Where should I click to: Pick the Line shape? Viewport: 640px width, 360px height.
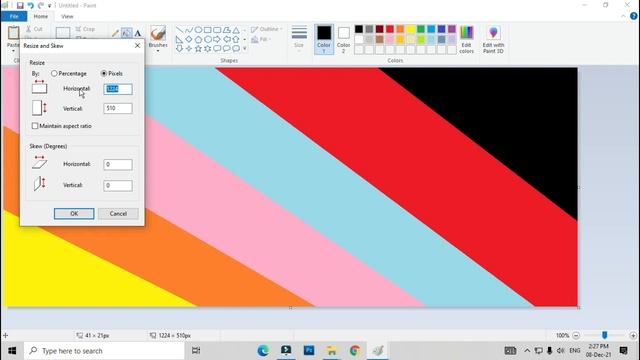(179, 30)
